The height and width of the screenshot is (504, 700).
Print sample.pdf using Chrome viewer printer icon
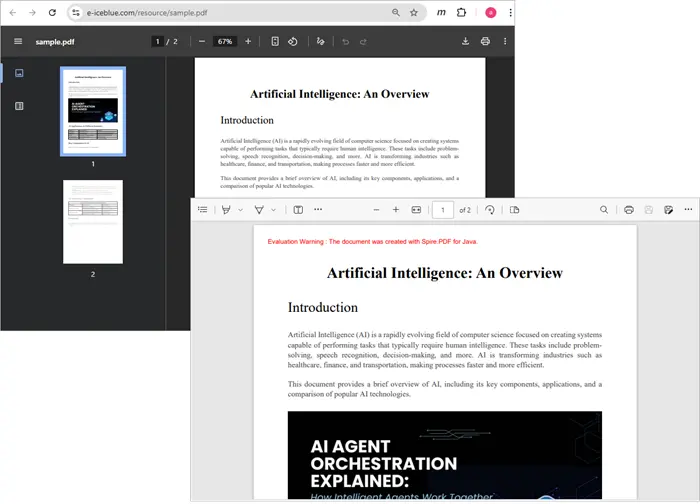[x=485, y=42]
